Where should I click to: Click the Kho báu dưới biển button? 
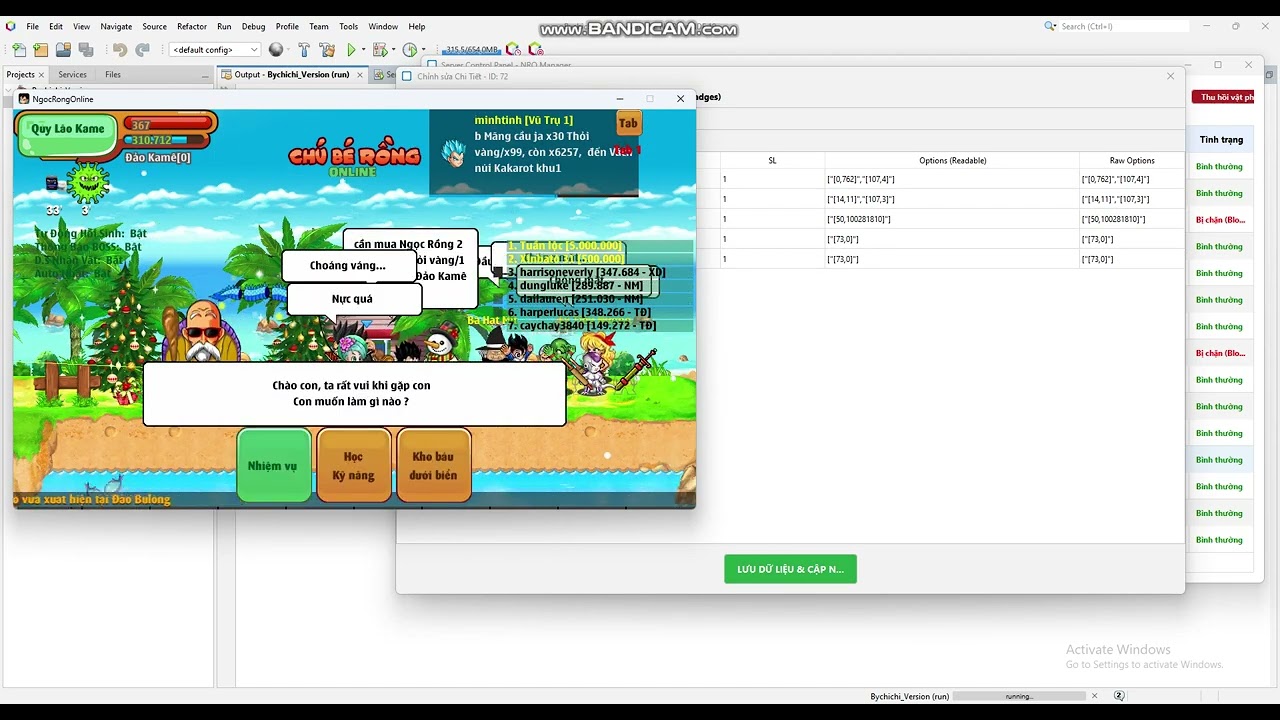[x=433, y=466]
